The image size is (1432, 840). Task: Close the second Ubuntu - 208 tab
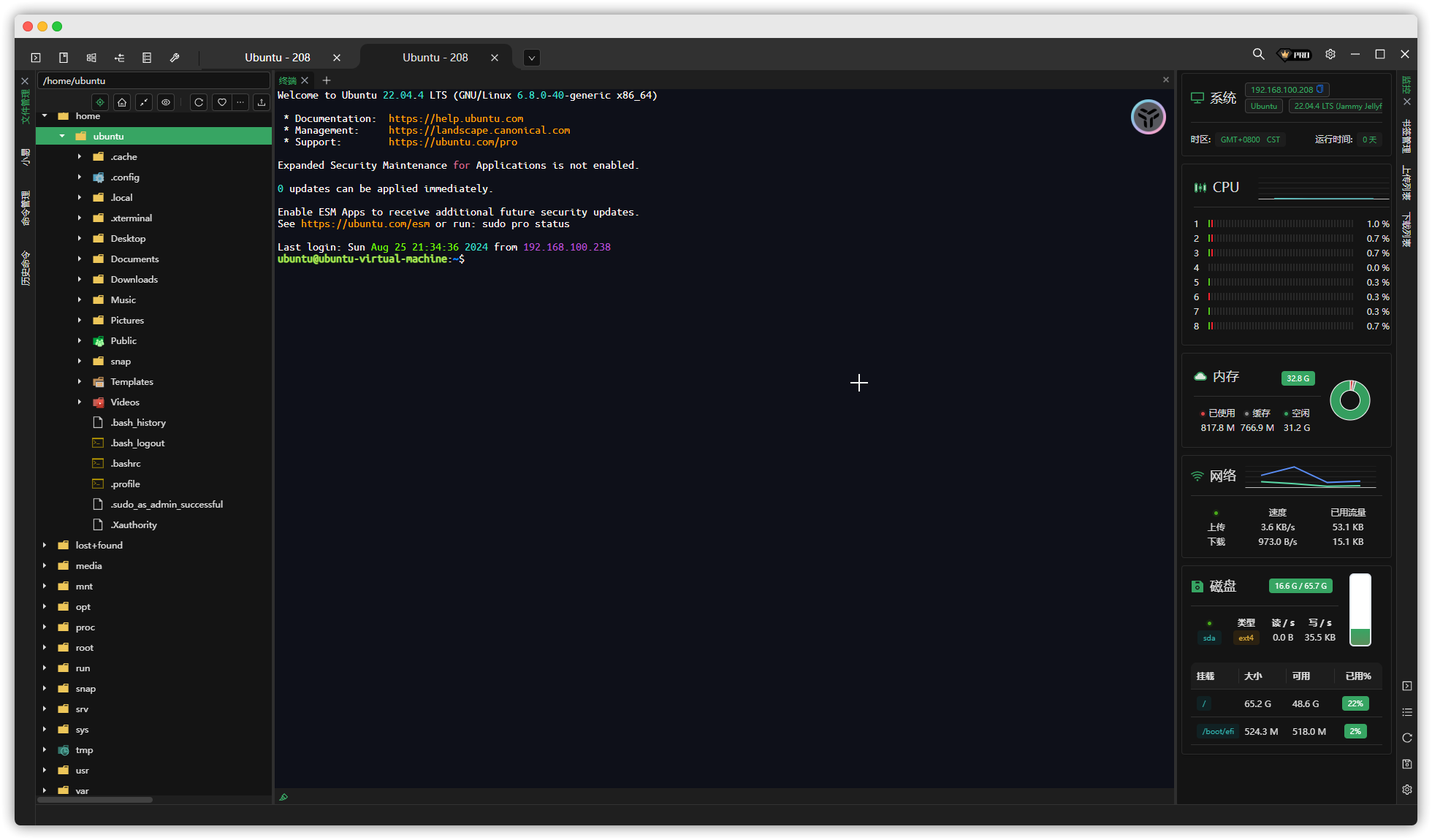click(x=495, y=58)
